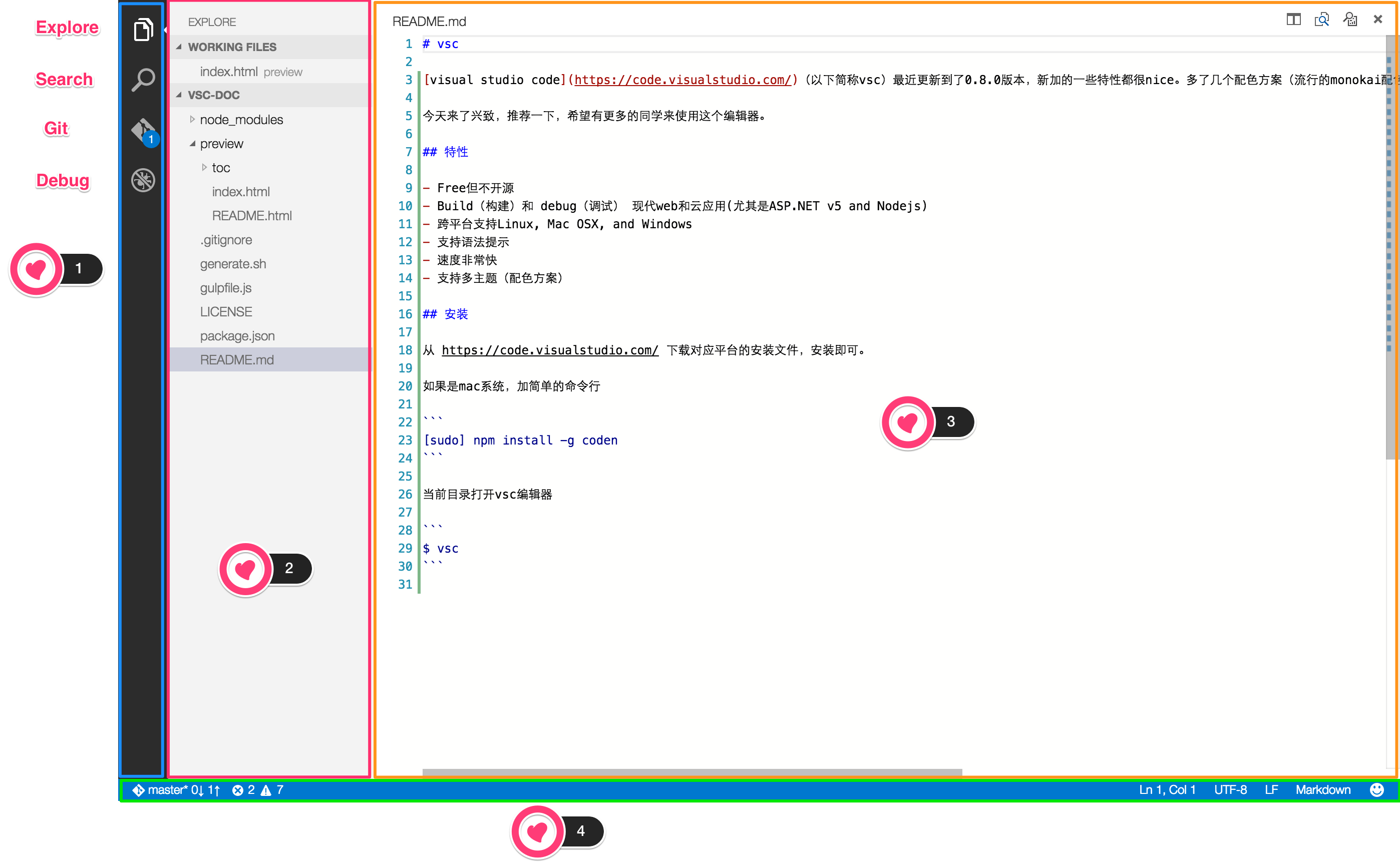Open the Debug view icon

point(143,180)
